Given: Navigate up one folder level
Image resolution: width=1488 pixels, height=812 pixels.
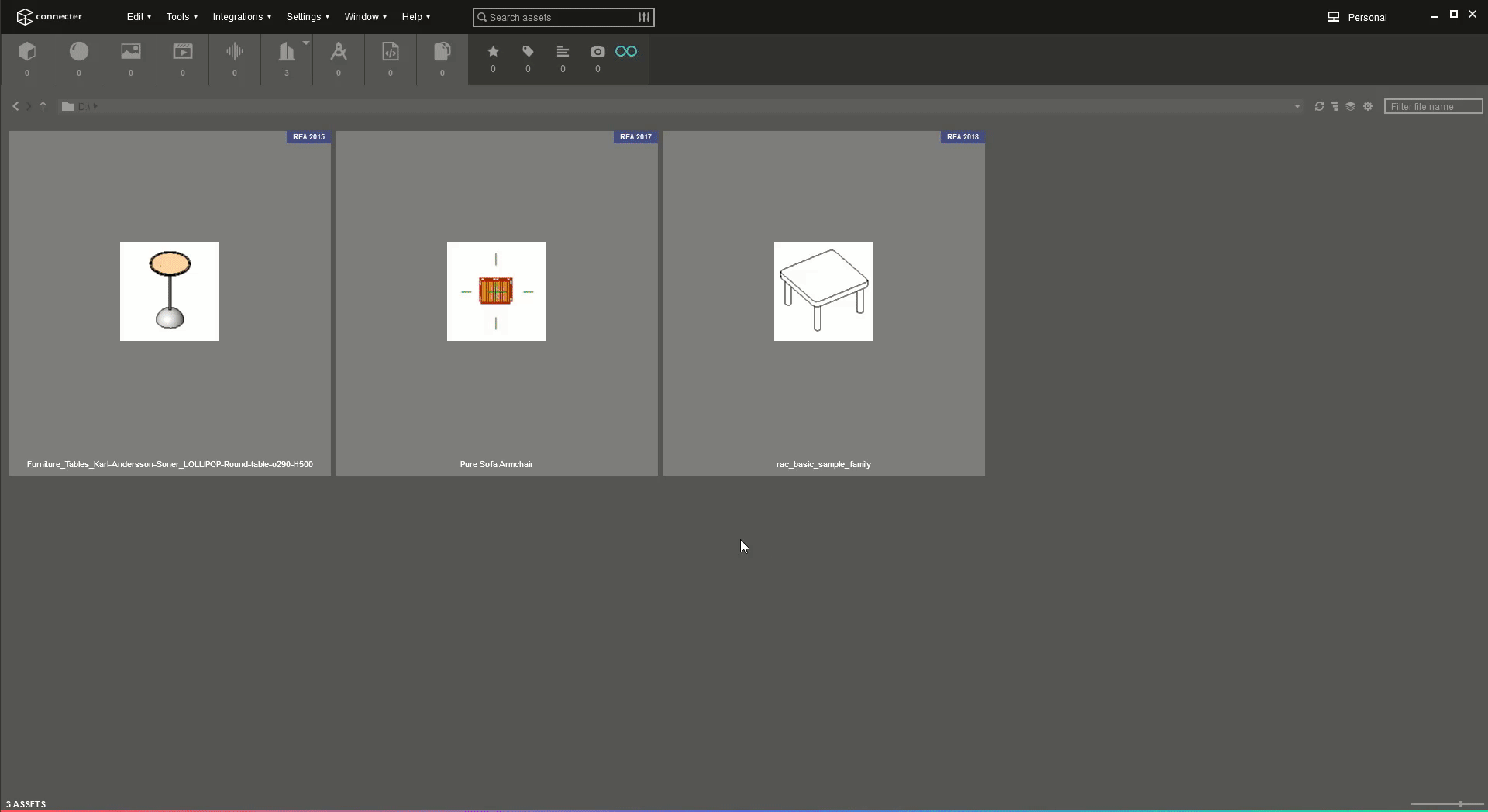Looking at the screenshot, I should (x=43, y=106).
